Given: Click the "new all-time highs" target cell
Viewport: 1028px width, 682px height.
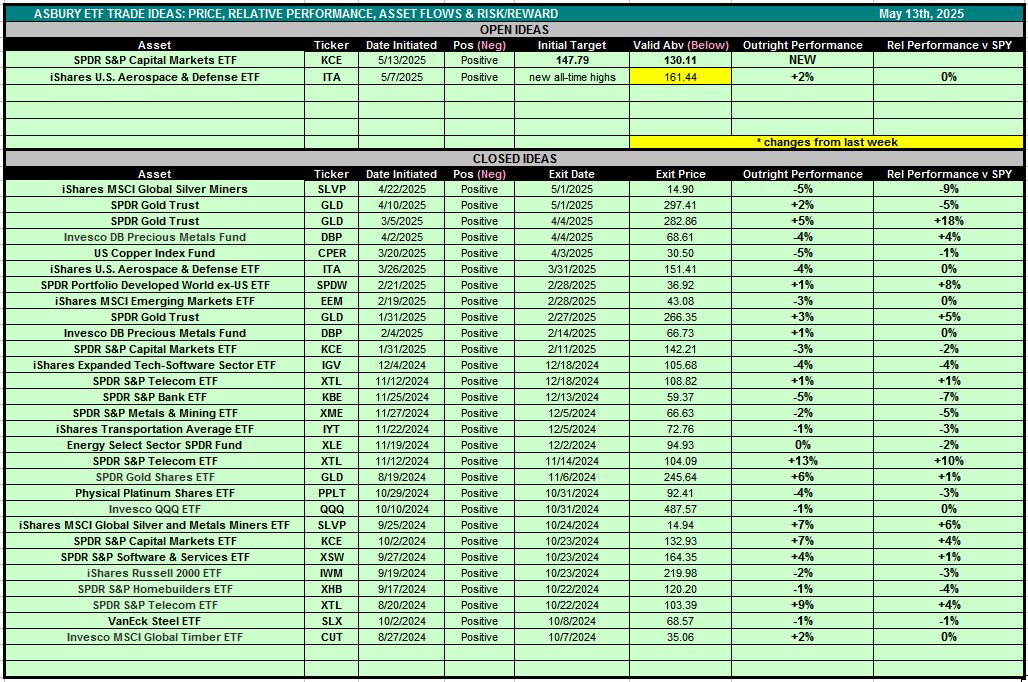Looking at the screenshot, I should [x=572, y=77].
